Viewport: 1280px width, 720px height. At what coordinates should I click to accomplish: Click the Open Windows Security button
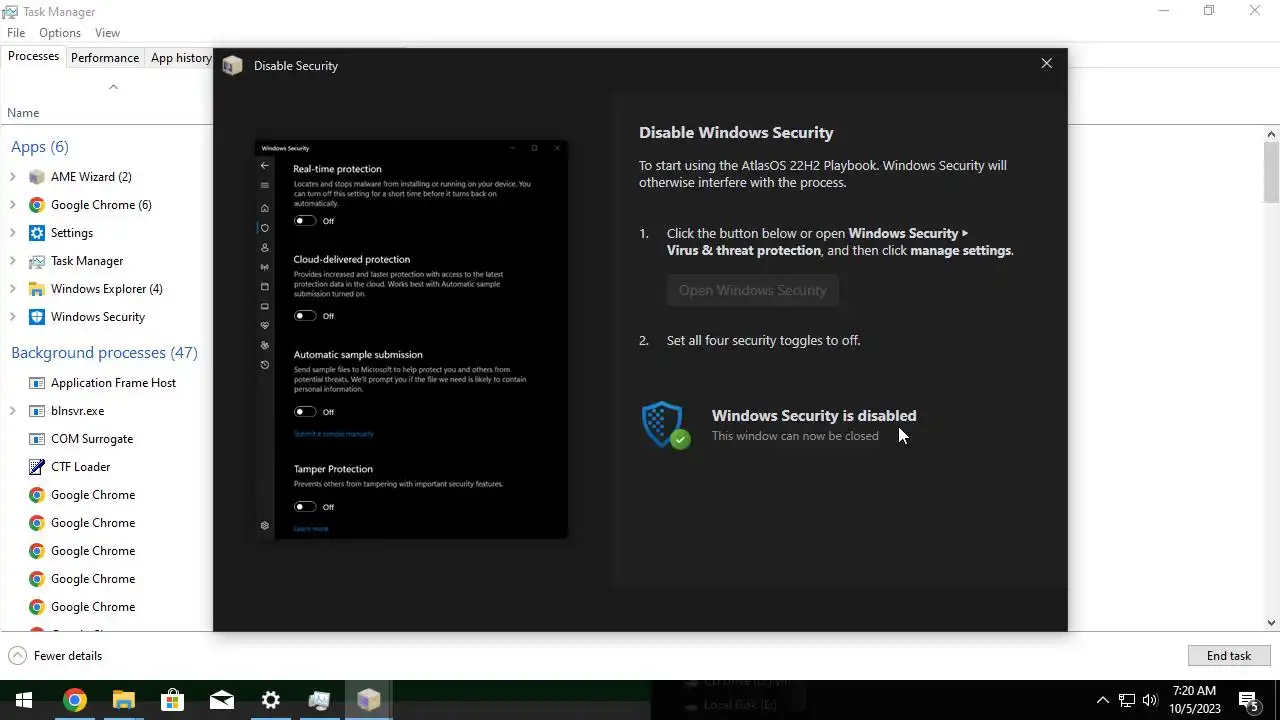tap(753, 290)
